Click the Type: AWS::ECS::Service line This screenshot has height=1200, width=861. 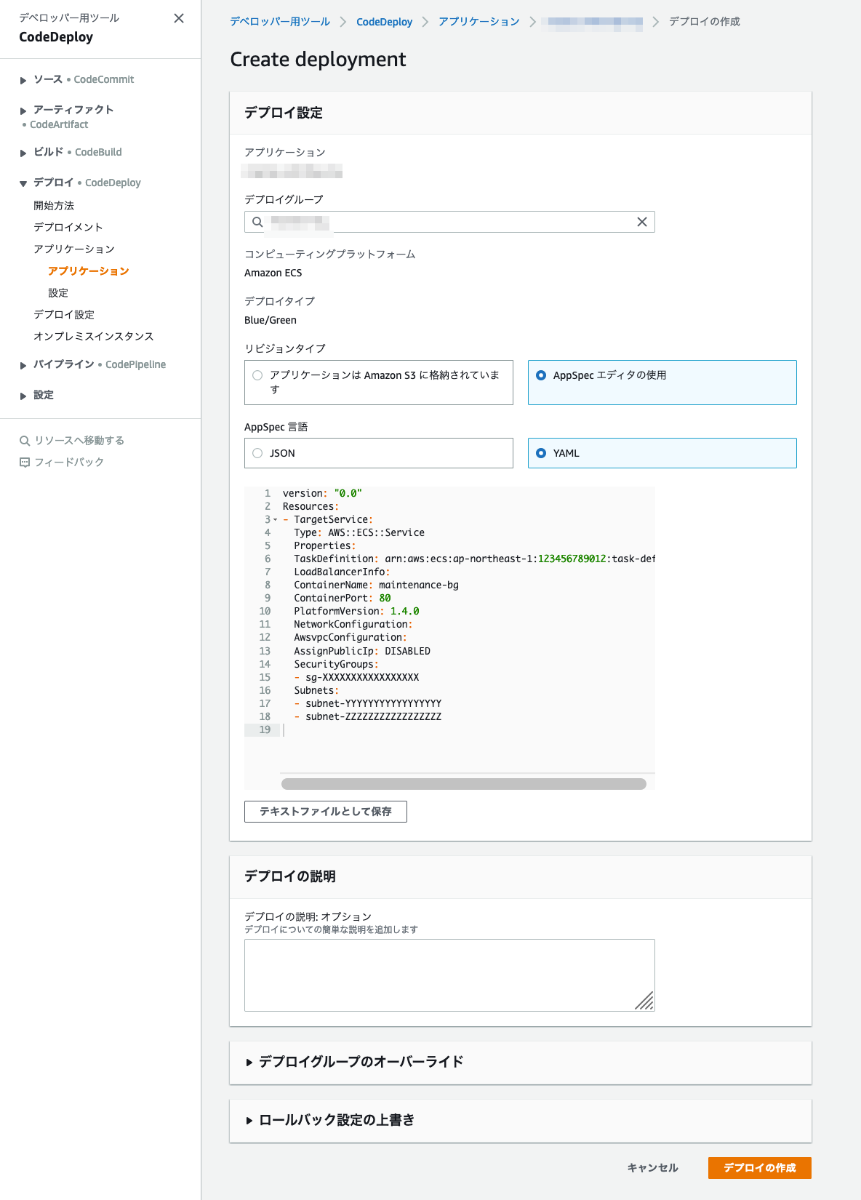click(359, 533)
